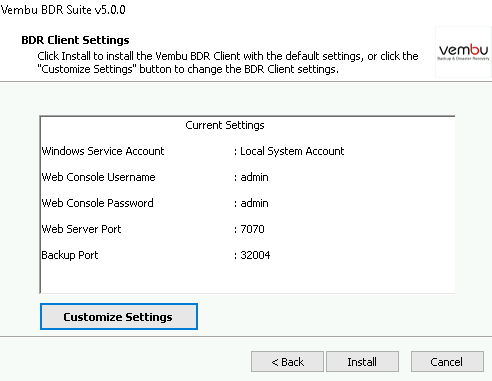This screenshot has width=492, height=381.
Task: Click the 32004 backup port value
Action: click(x=255, y=255)
